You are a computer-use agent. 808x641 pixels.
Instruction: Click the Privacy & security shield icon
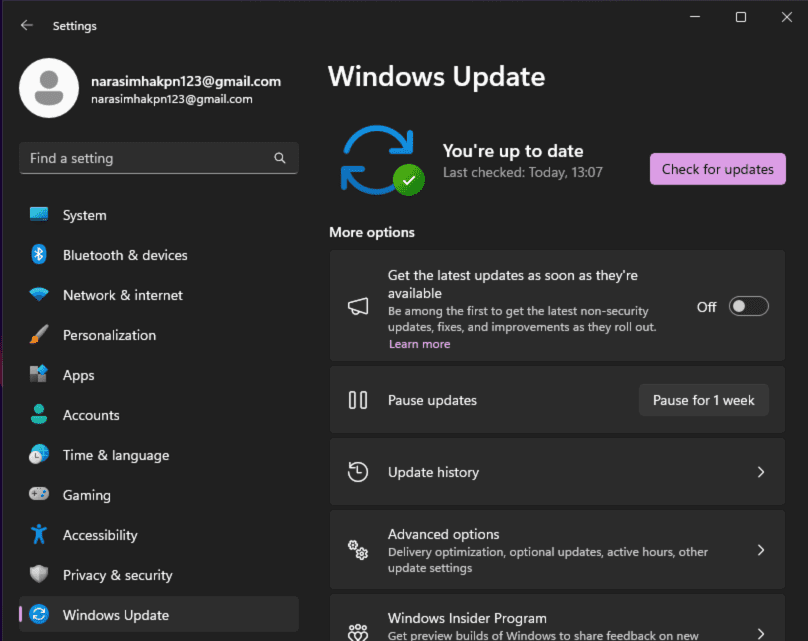coord(39,575)
